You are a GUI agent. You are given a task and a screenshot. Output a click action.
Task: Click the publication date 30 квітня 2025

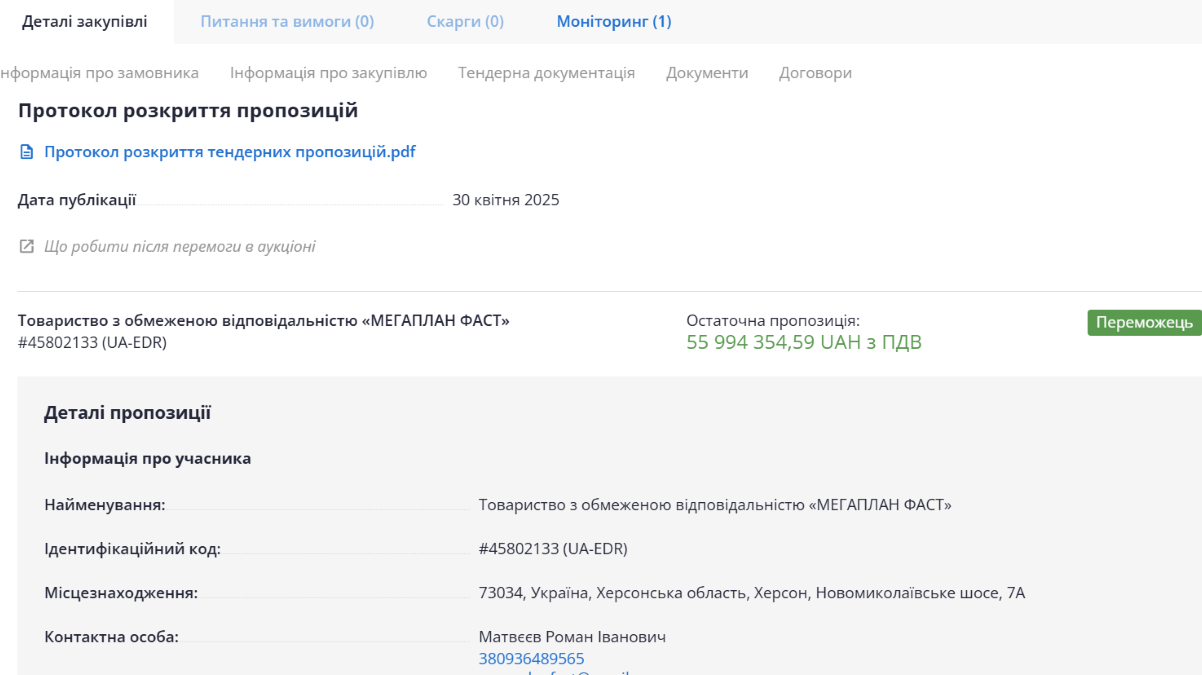coord(505,200)
